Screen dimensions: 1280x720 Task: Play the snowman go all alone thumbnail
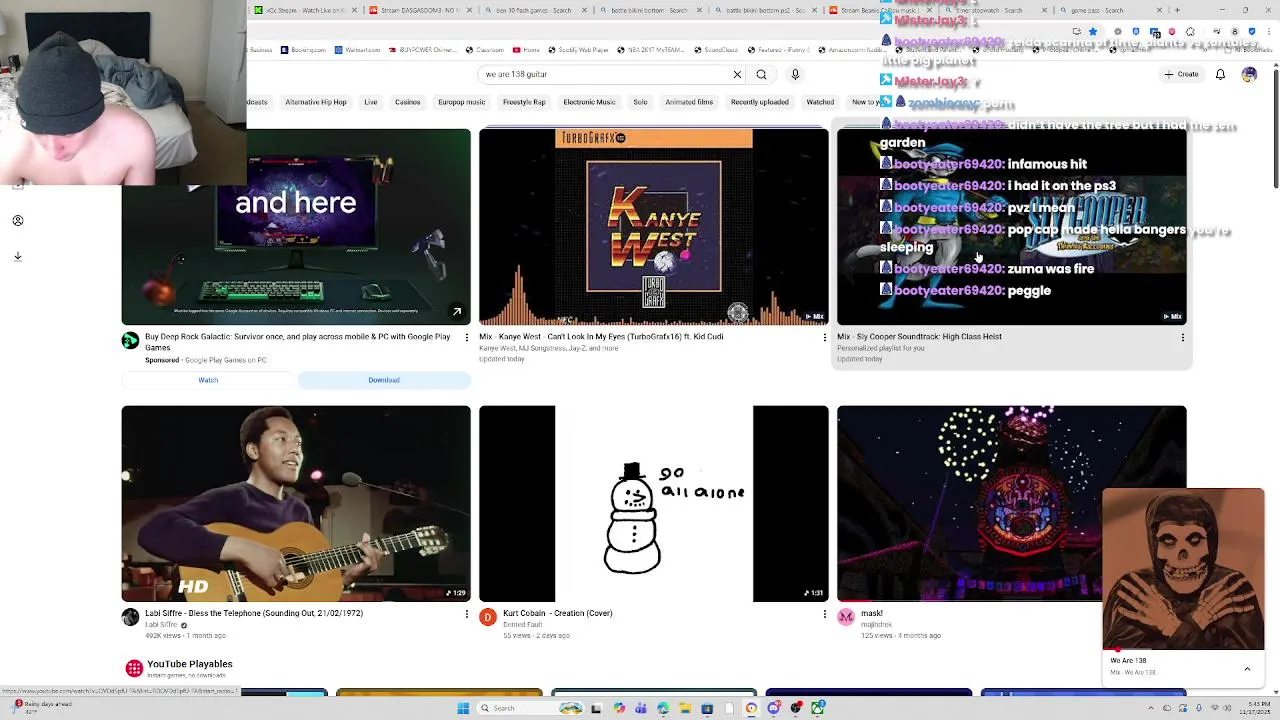coord(654,504)
